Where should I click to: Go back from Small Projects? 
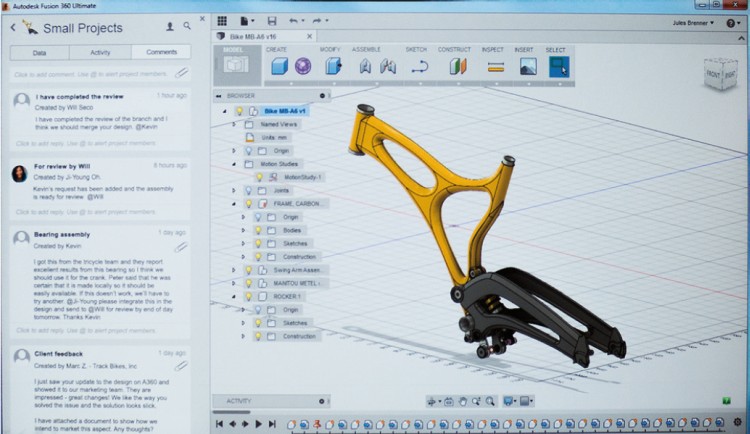point(13,28)
